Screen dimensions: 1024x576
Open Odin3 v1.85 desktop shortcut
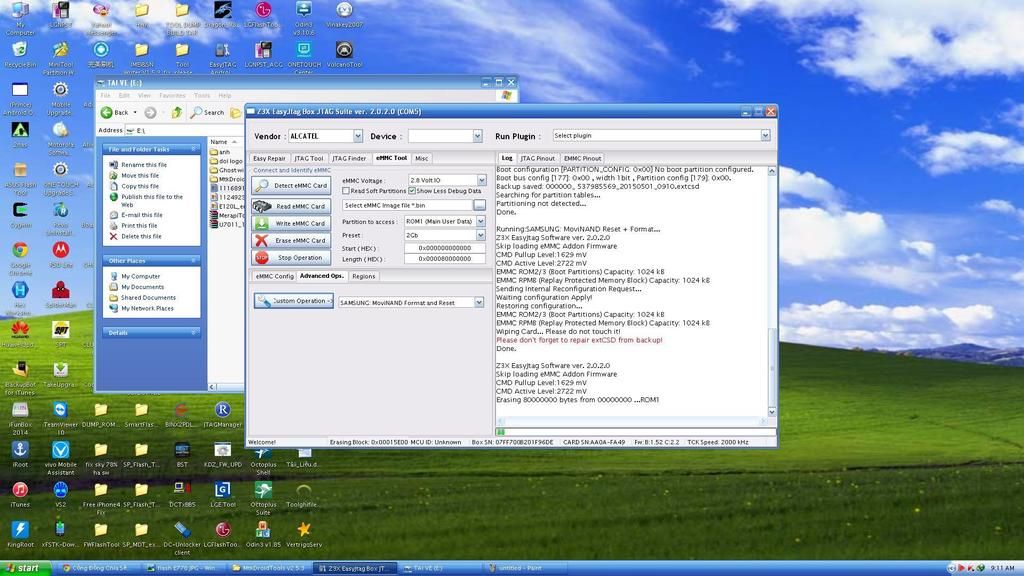[263, 534]
